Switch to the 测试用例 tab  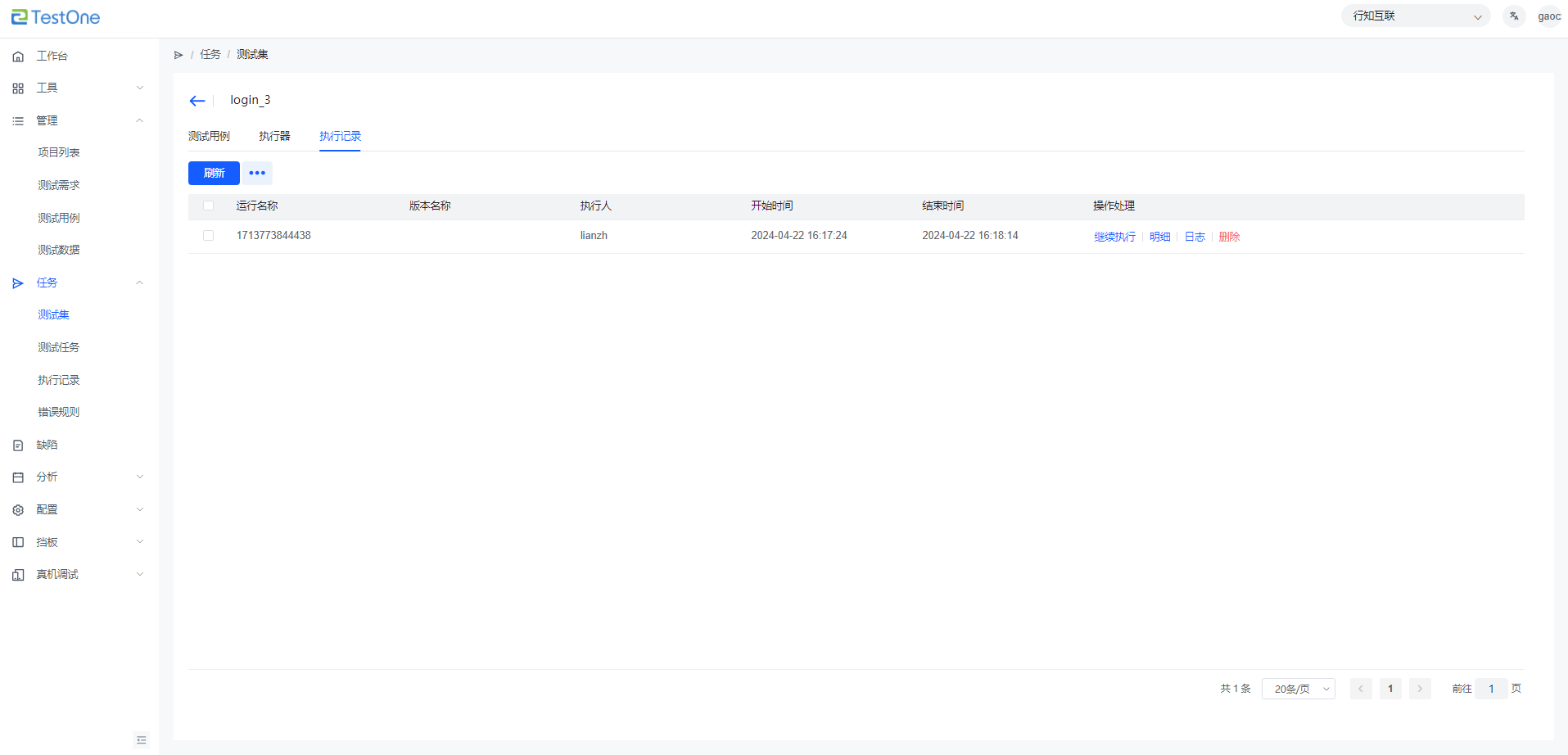(x=209, y=136)
